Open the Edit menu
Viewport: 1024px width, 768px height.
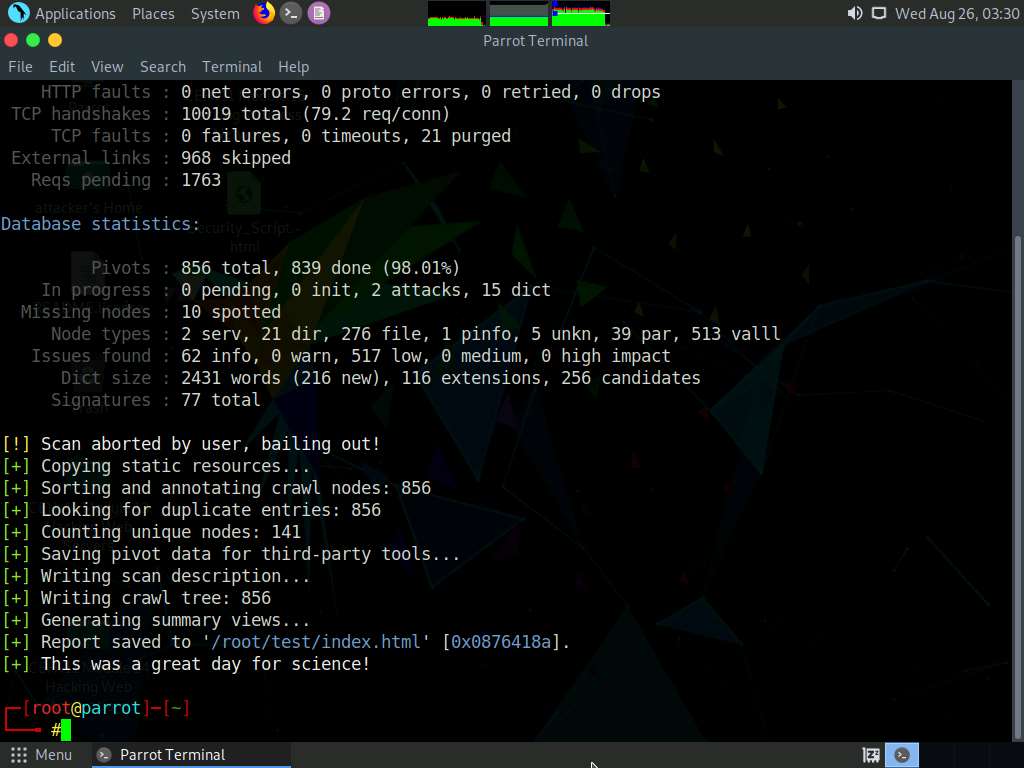(x=62, y=67)
